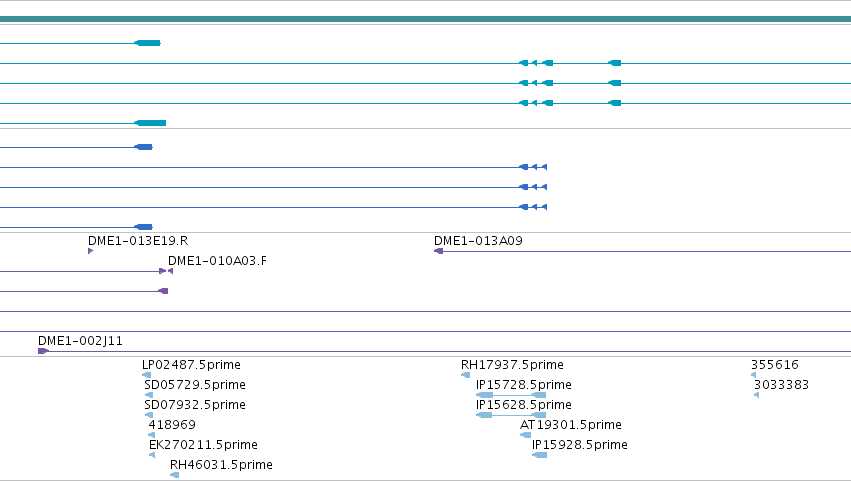Select the SD07932.5prime EST label
This screenshot has height=481, width=851.
point(195,405)
